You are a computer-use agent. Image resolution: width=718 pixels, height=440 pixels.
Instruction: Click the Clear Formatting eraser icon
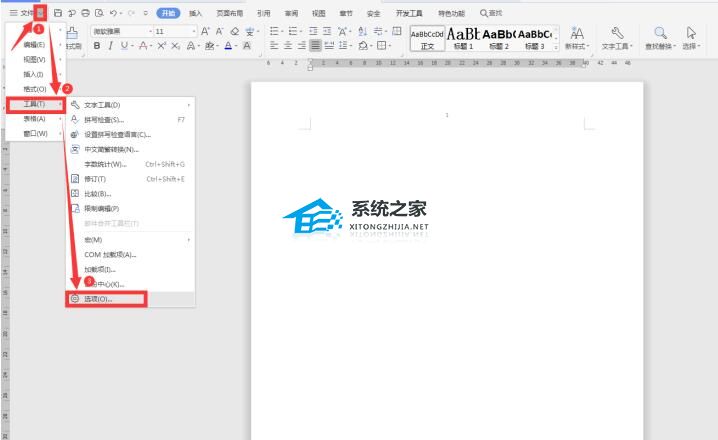click(x=234, y=31)
